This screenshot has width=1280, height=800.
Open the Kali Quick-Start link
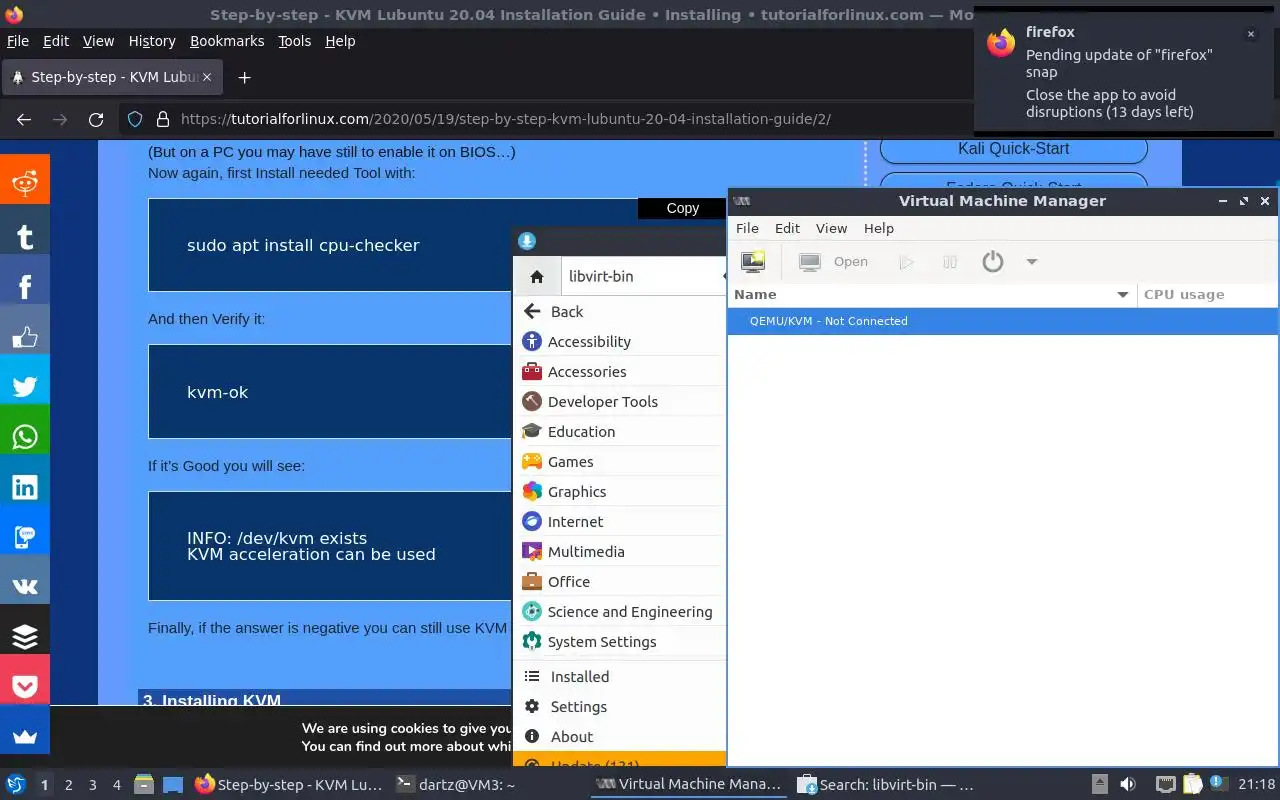tap(1013, 149)
